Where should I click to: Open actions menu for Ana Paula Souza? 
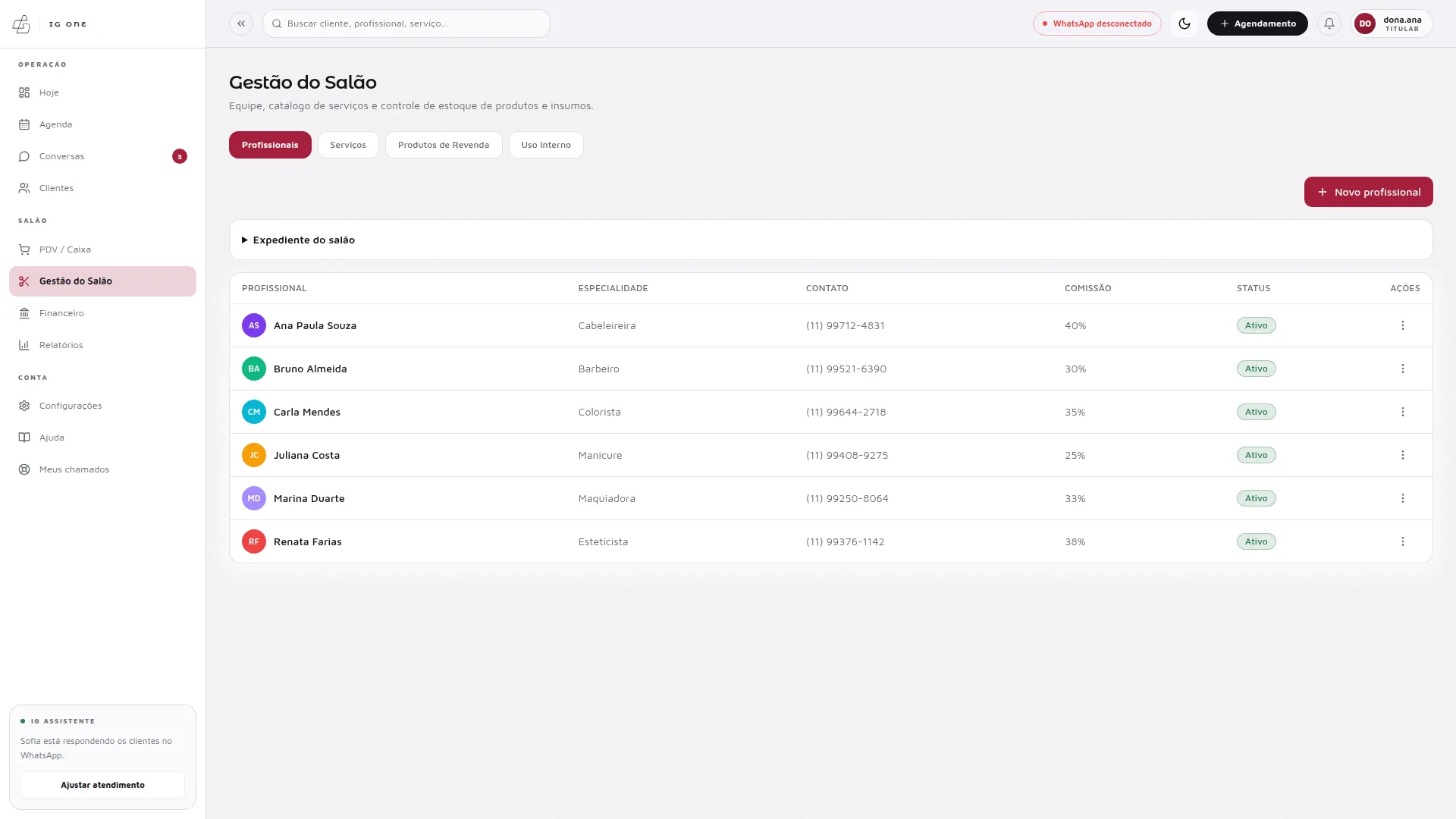pos(1402,325)
